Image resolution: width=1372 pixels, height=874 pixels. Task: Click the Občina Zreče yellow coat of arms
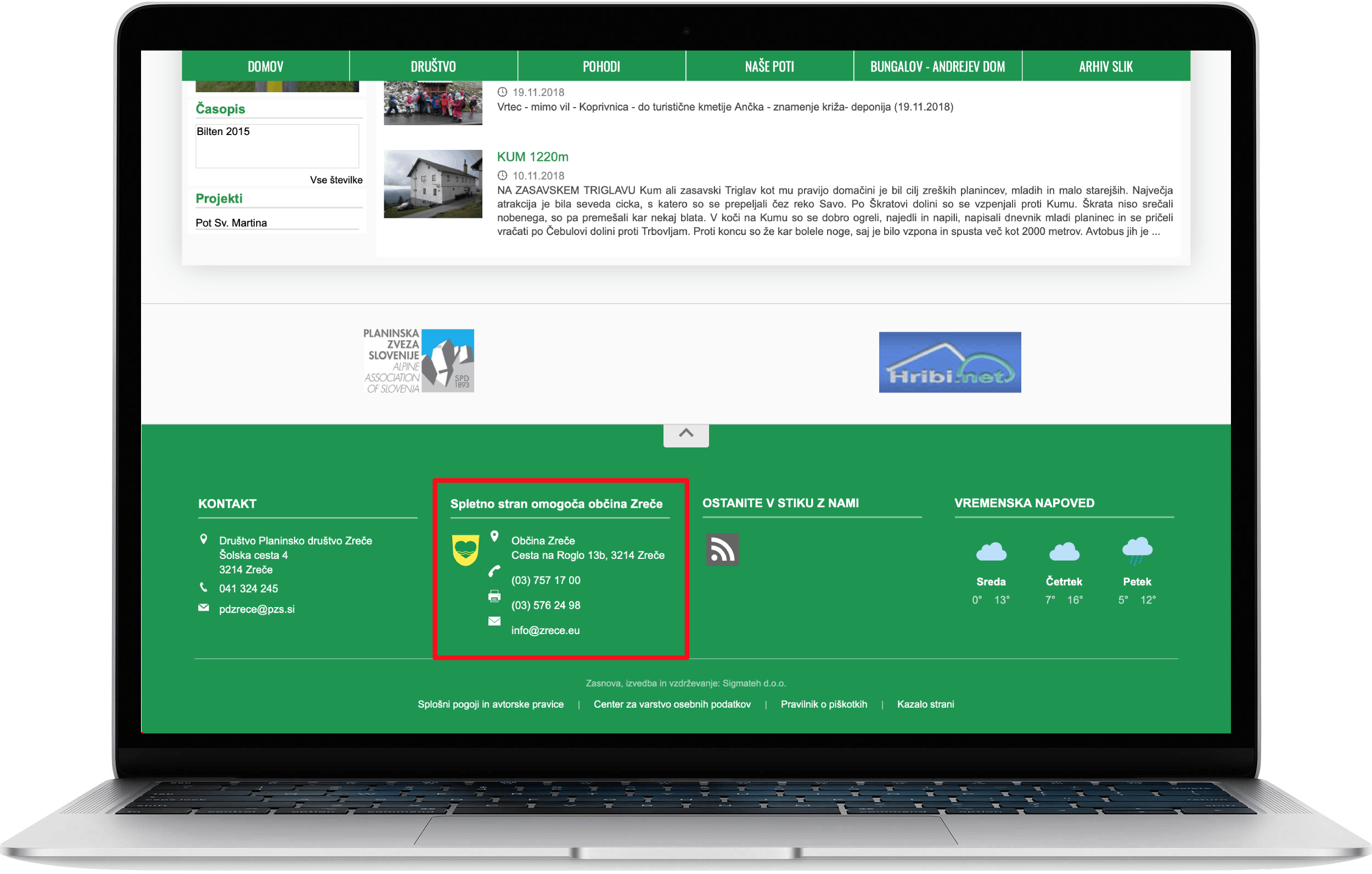[x=465, y=550]
